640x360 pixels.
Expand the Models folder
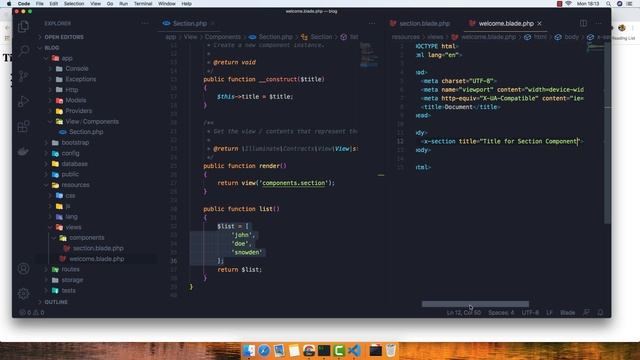point(76,100)
